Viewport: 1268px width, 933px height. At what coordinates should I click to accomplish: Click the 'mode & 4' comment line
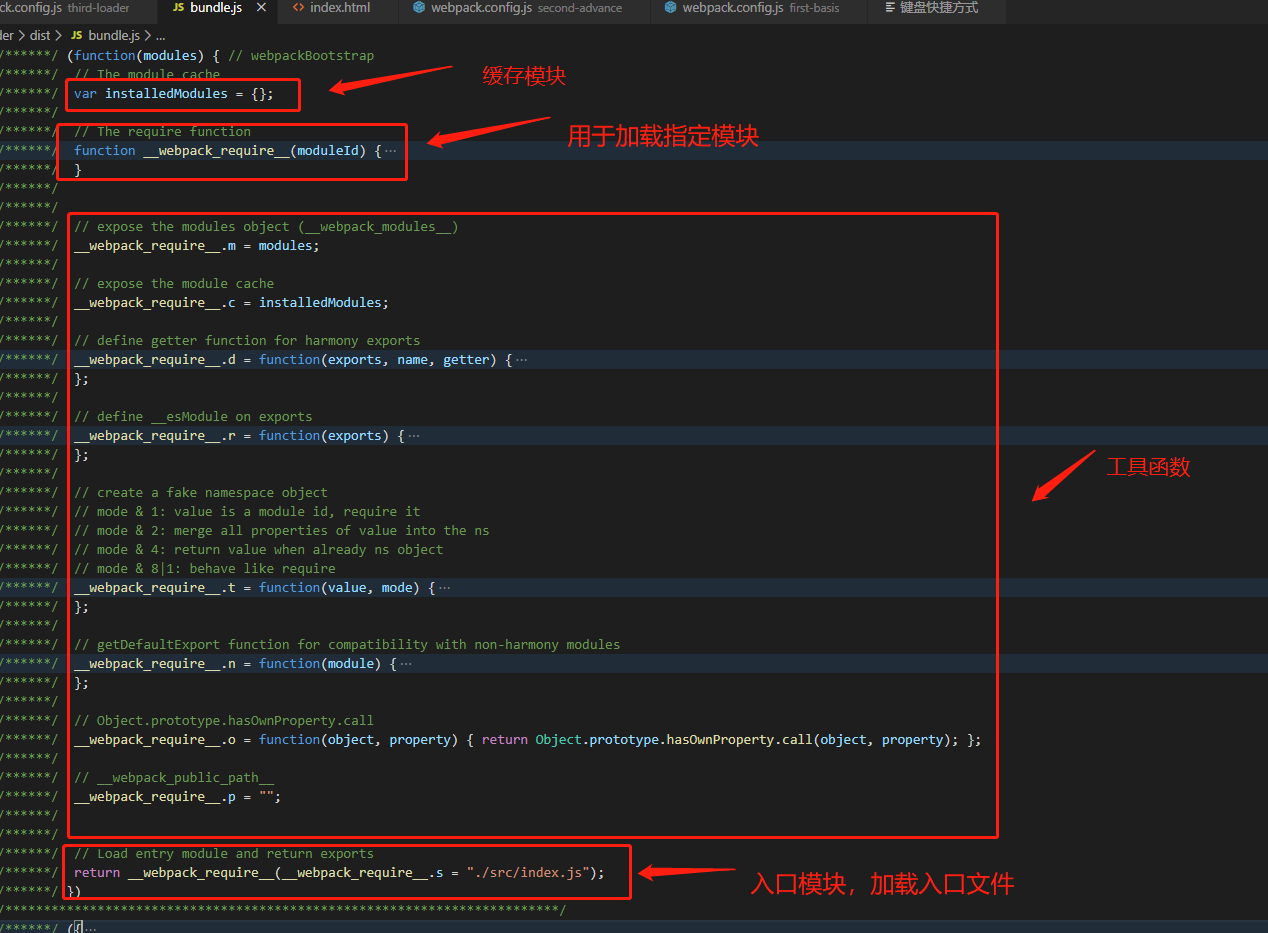point(258,549)
